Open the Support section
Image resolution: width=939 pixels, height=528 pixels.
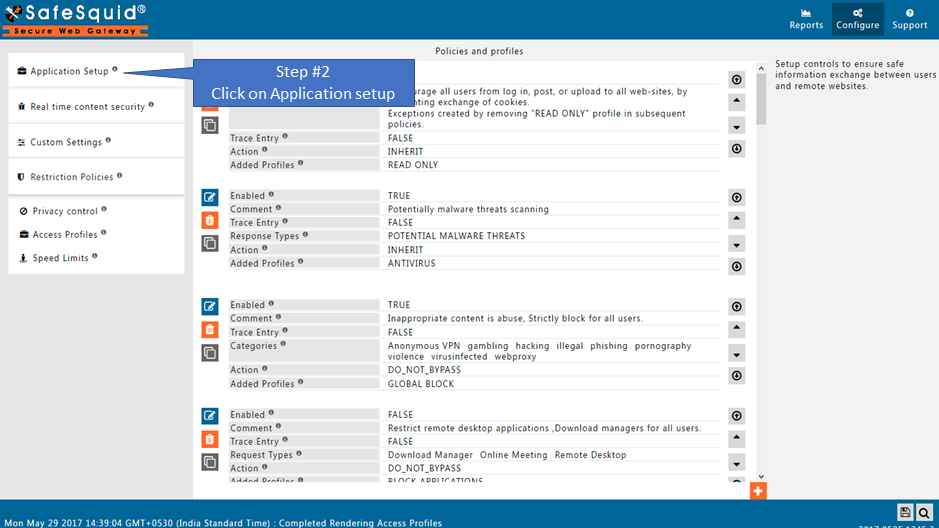[x=909, y=19]
